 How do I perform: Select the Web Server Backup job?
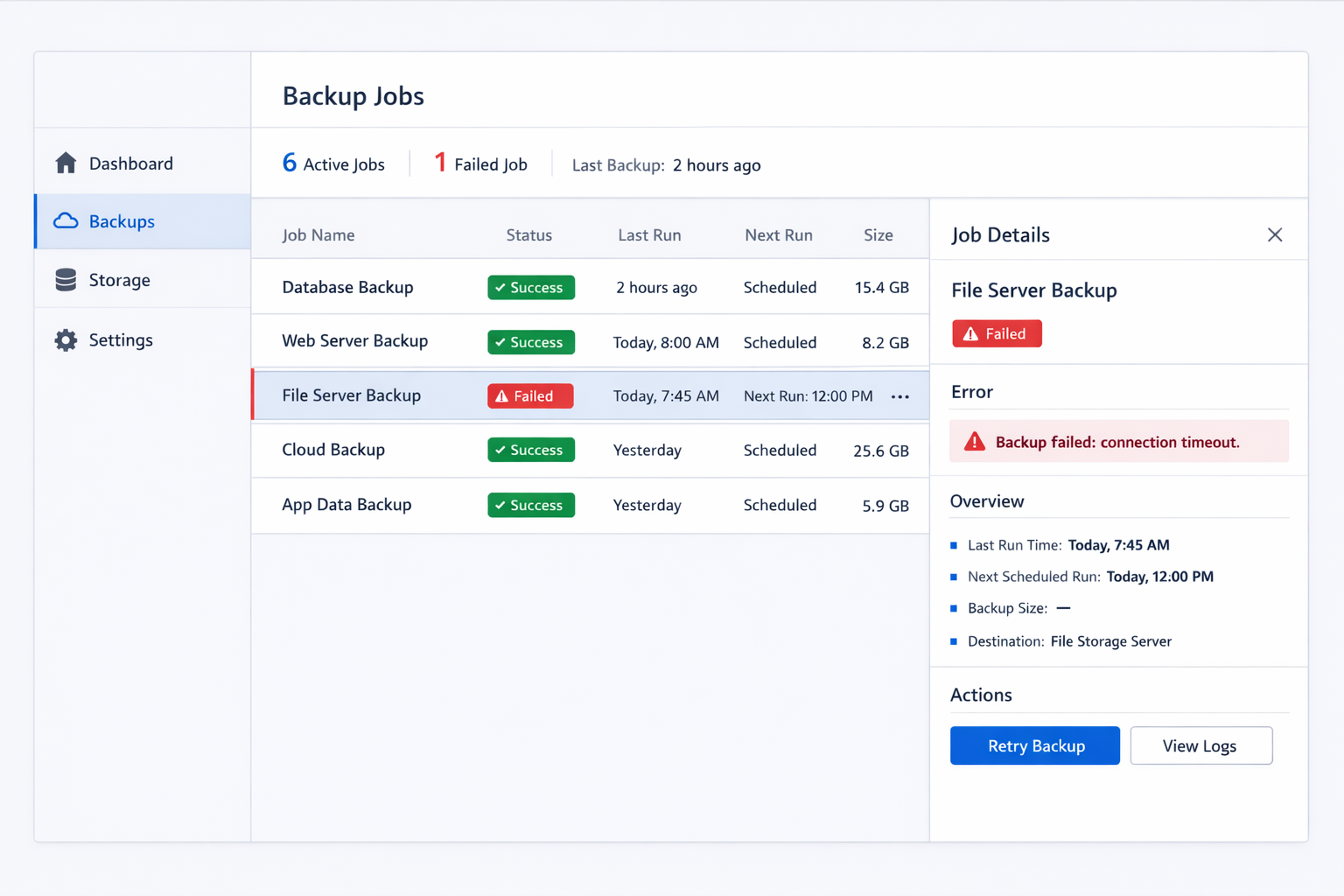coord(354,341)
